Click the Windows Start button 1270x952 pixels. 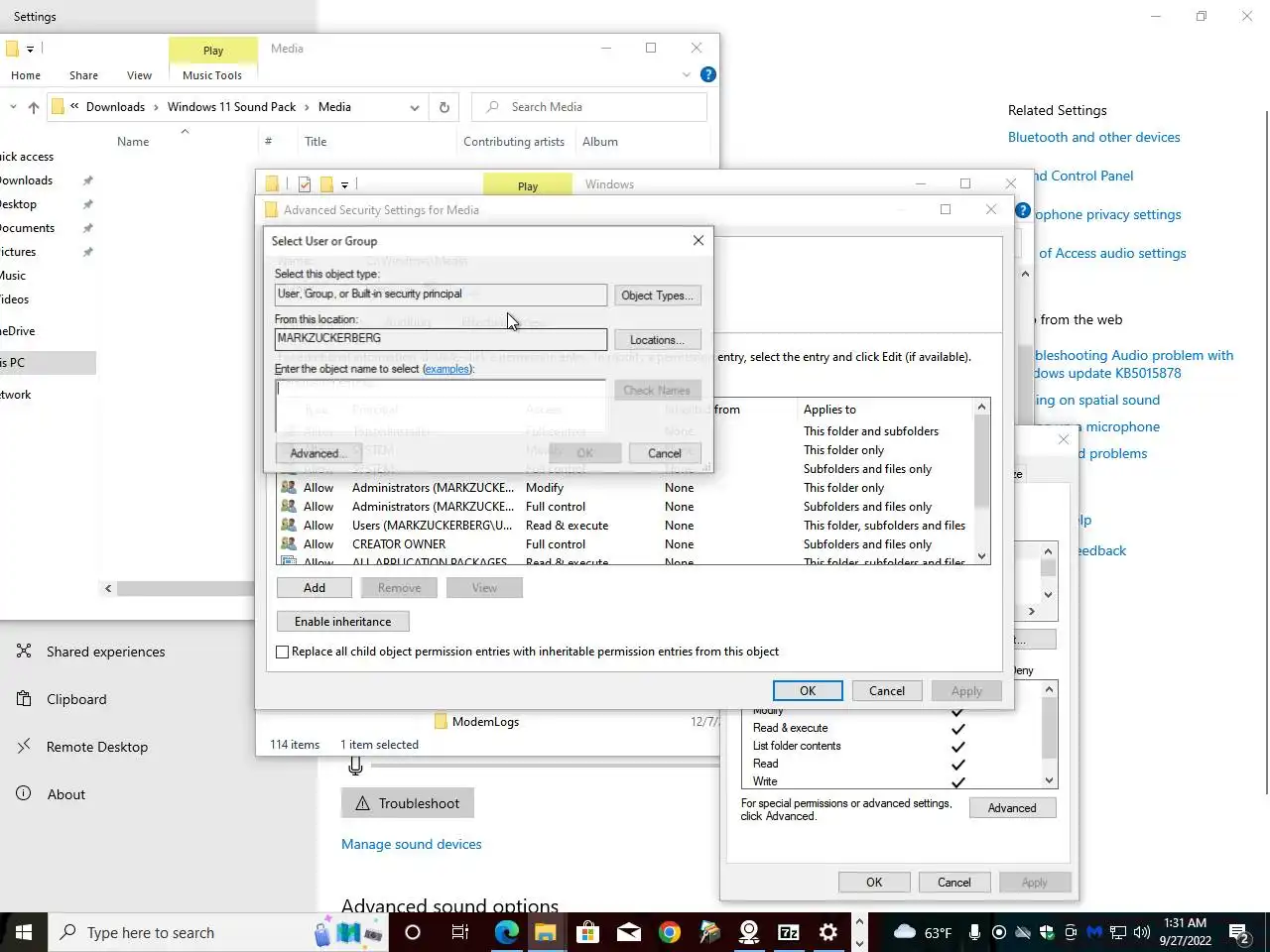[24, 932]
